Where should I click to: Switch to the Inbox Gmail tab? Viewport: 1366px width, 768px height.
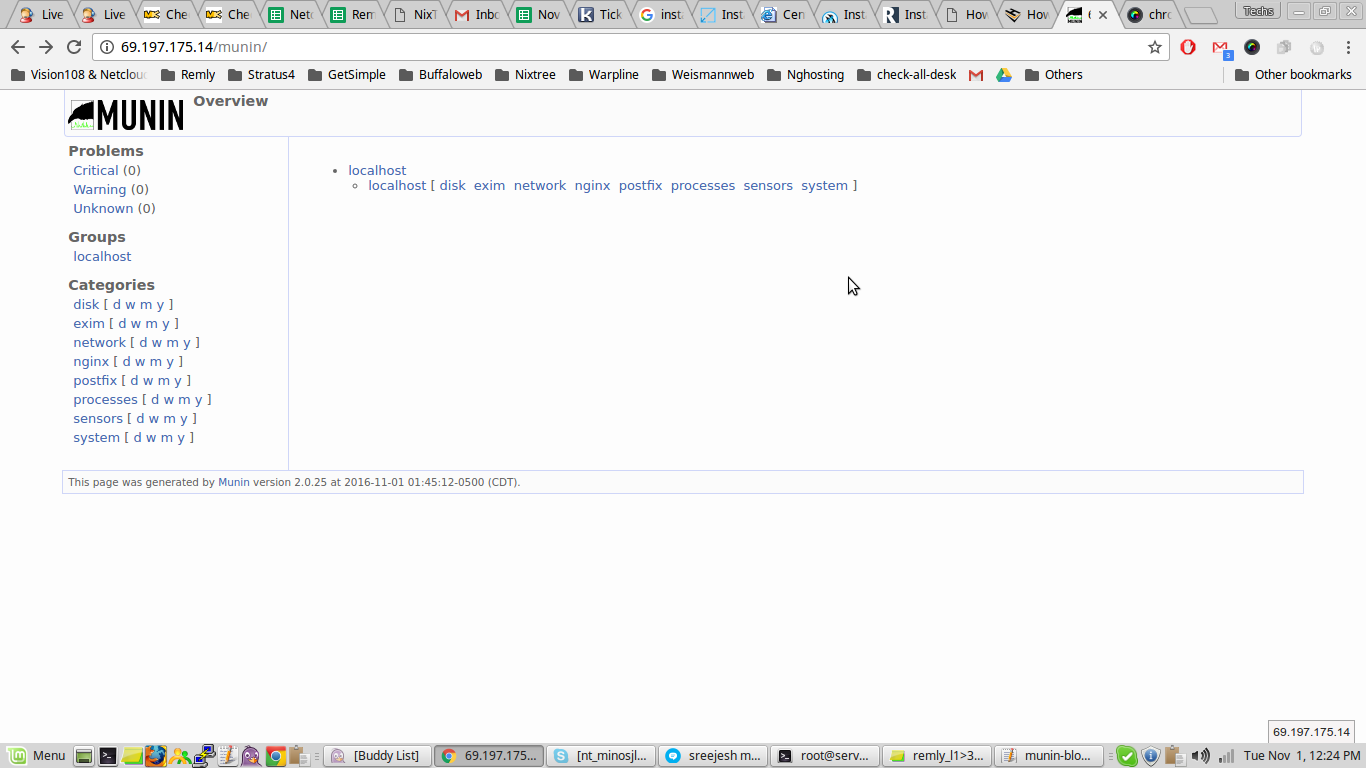pyautogui.click(x=476, y=15)
